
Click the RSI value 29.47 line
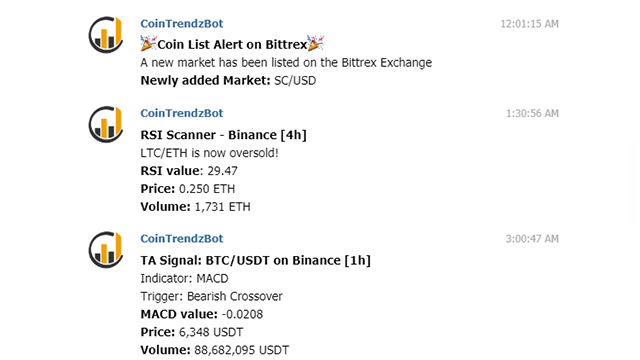[x=189, y=171]
